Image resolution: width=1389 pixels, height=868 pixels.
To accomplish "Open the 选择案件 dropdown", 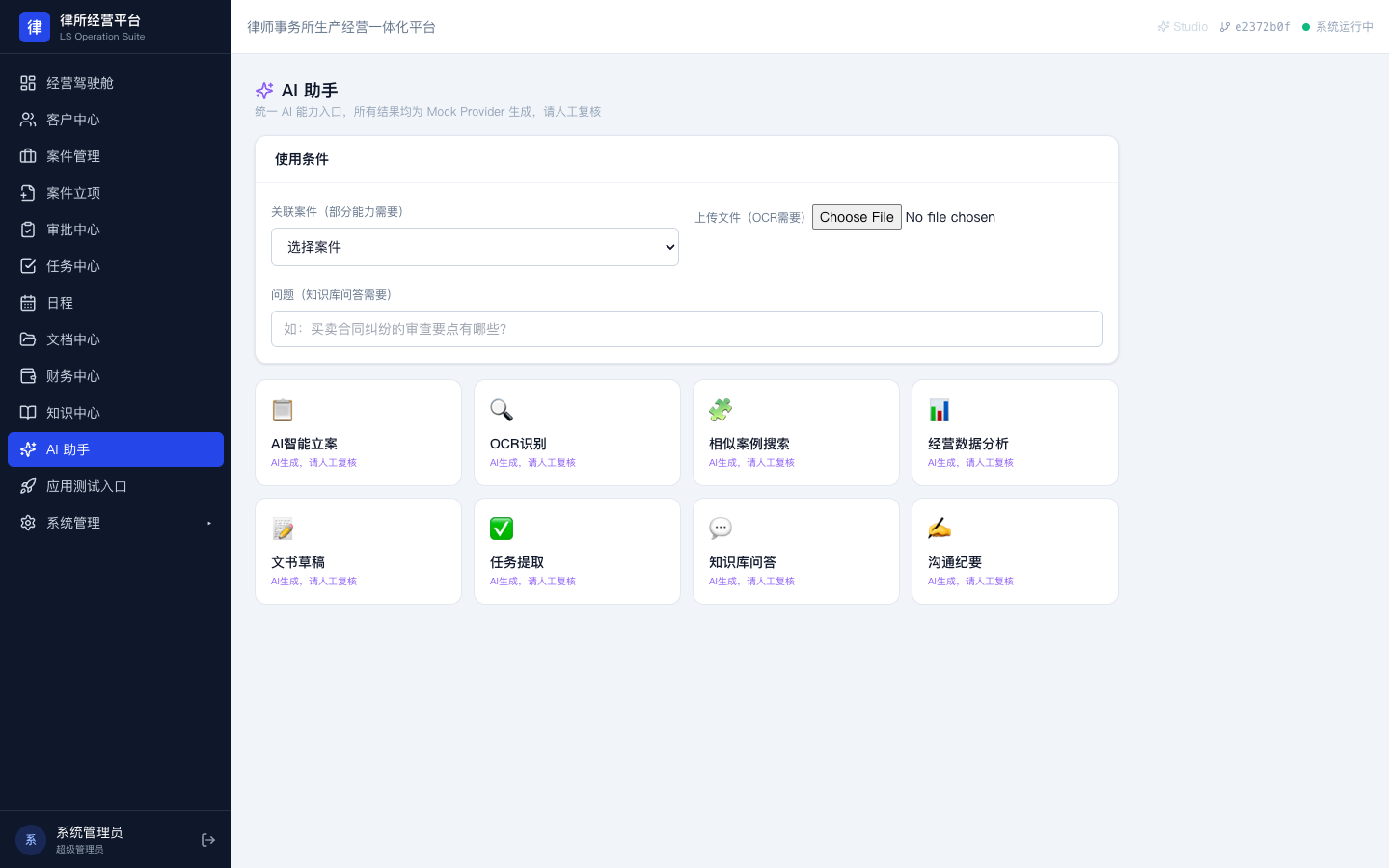I will click(x=475, y=247).
